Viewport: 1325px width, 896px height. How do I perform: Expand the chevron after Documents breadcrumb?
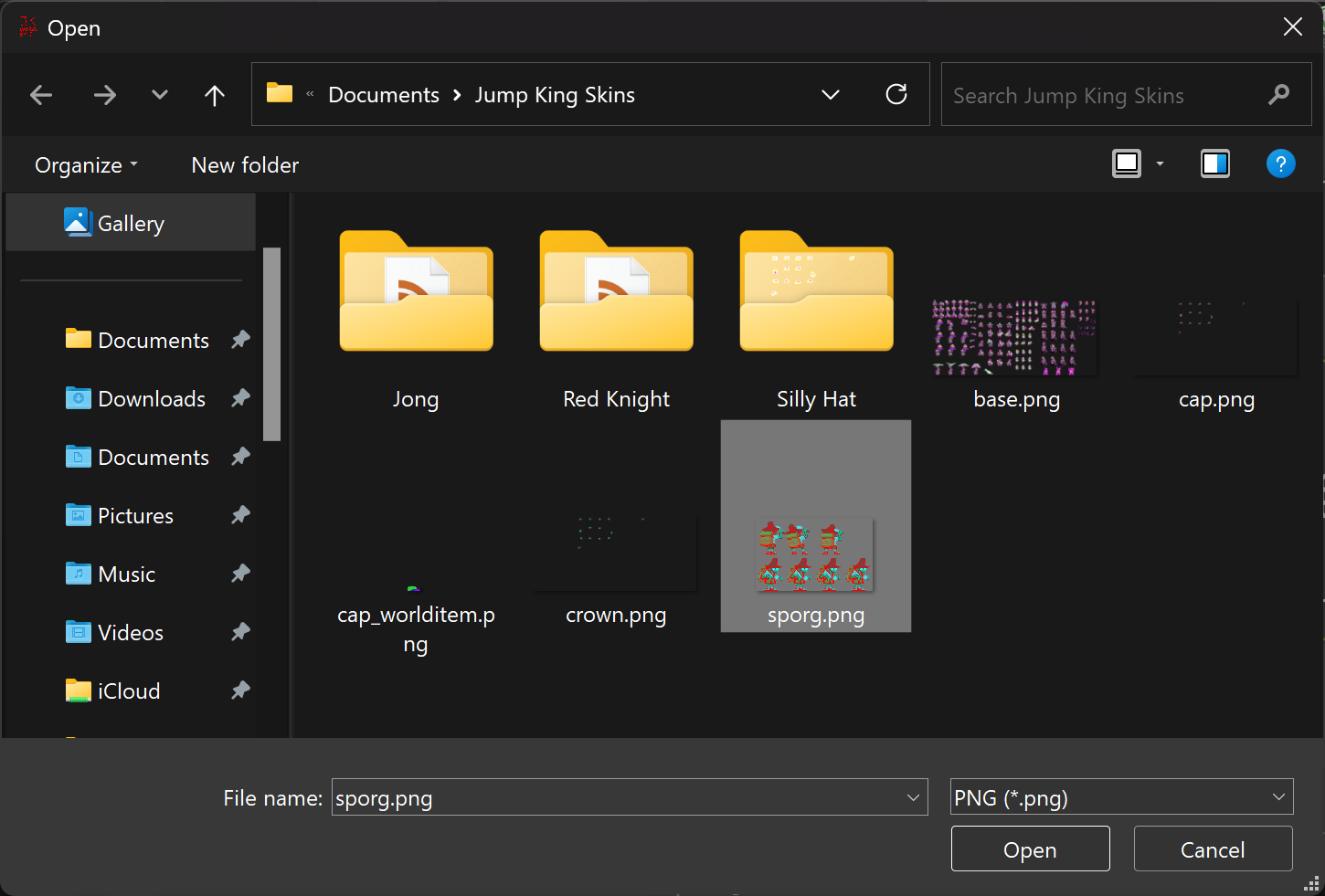coord(457,95)
